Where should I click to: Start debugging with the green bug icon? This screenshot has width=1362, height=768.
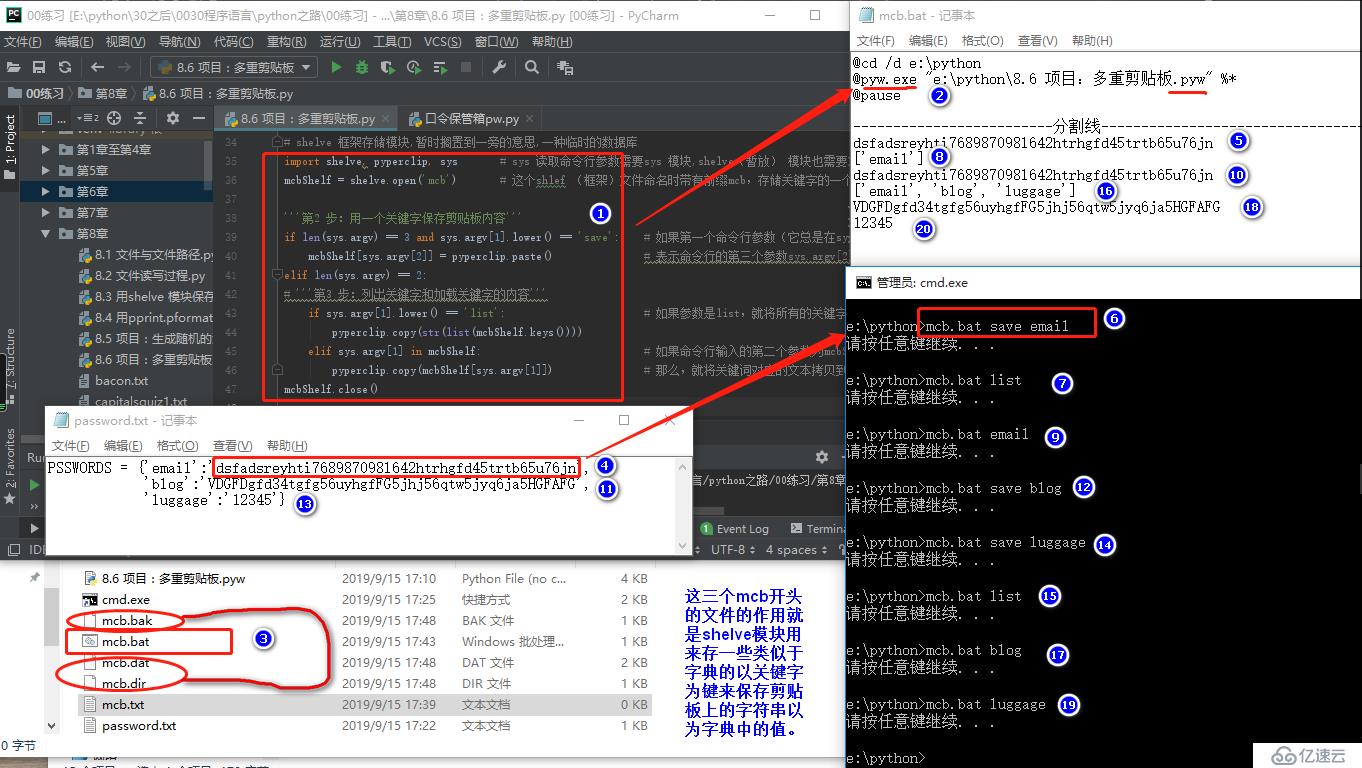[362, 67]
